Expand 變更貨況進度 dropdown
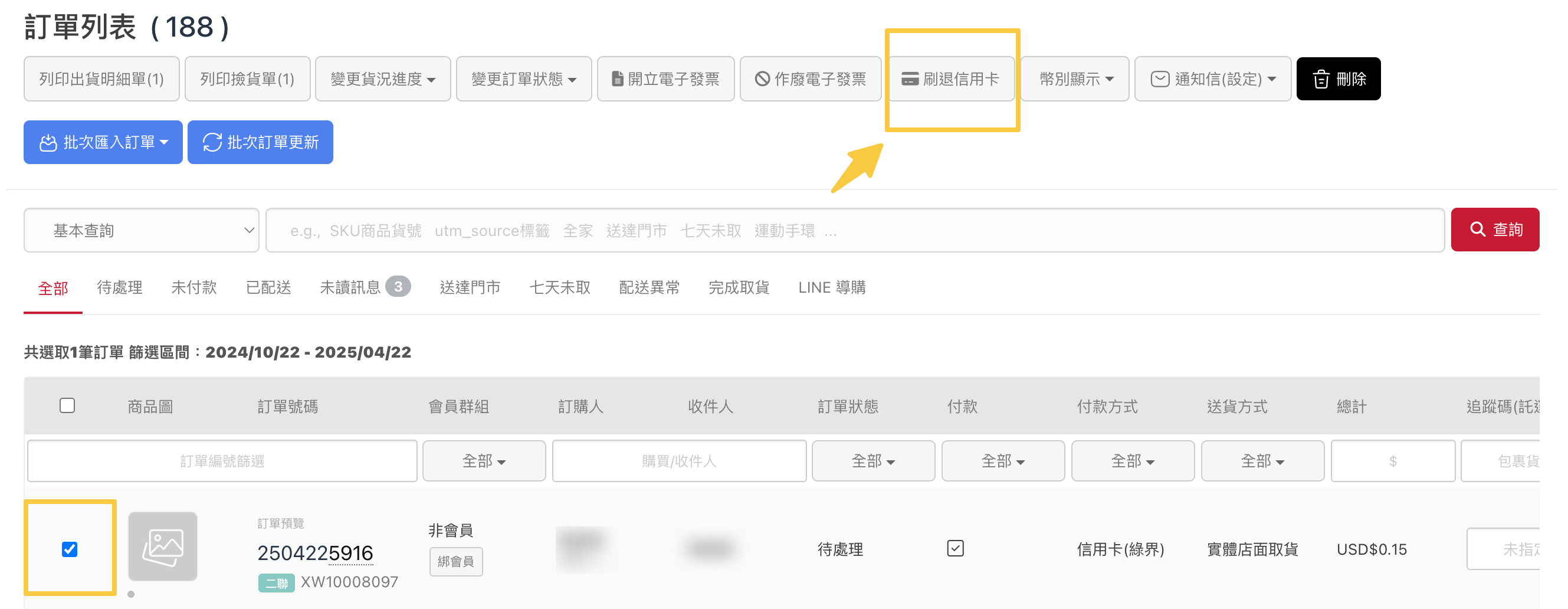Viewport: 1568px width, 609px height. [383, 79]
